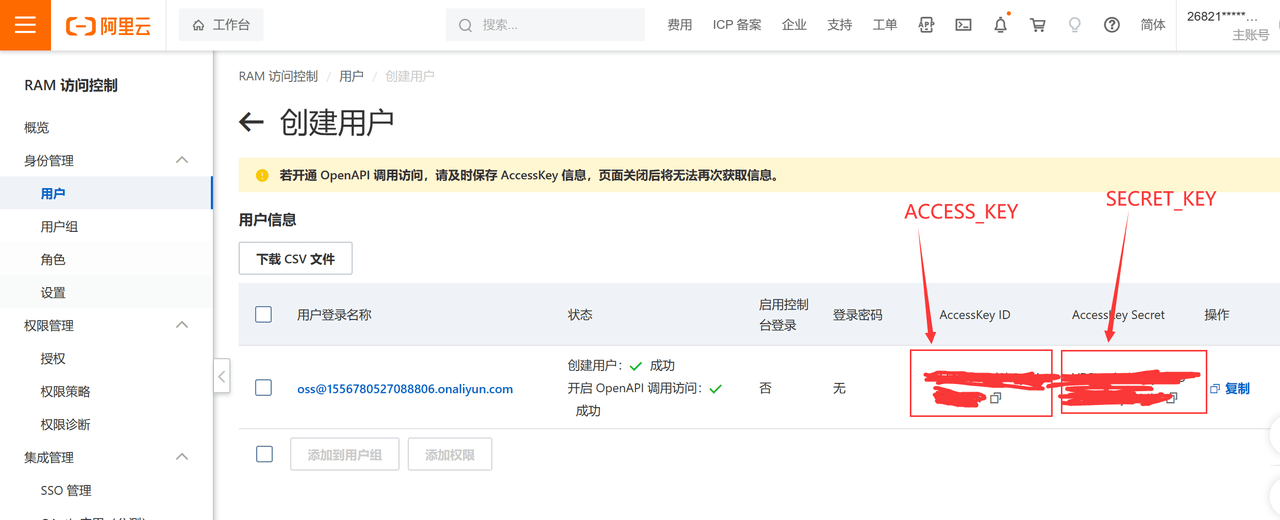Click the copy icon before 复制

click(x=1215, y=389)
